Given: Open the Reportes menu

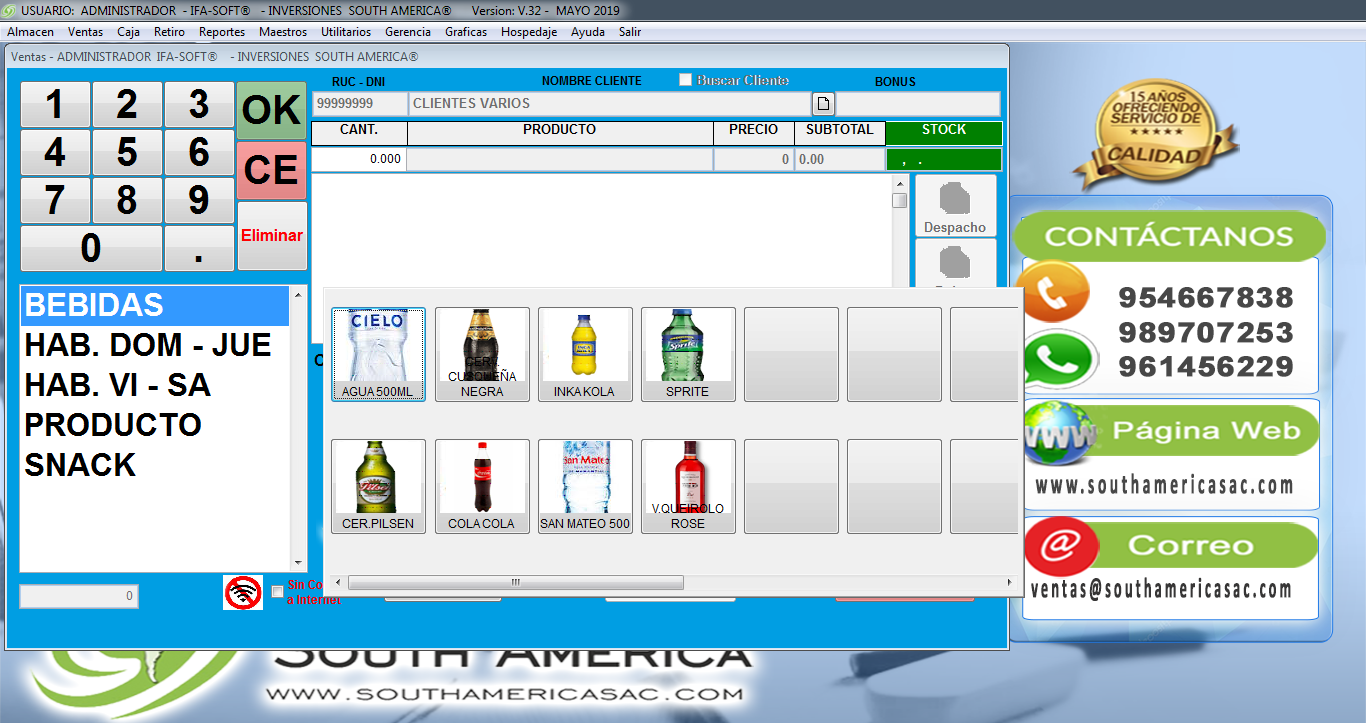Looking at the screenshot, I should tap(222, 32).
